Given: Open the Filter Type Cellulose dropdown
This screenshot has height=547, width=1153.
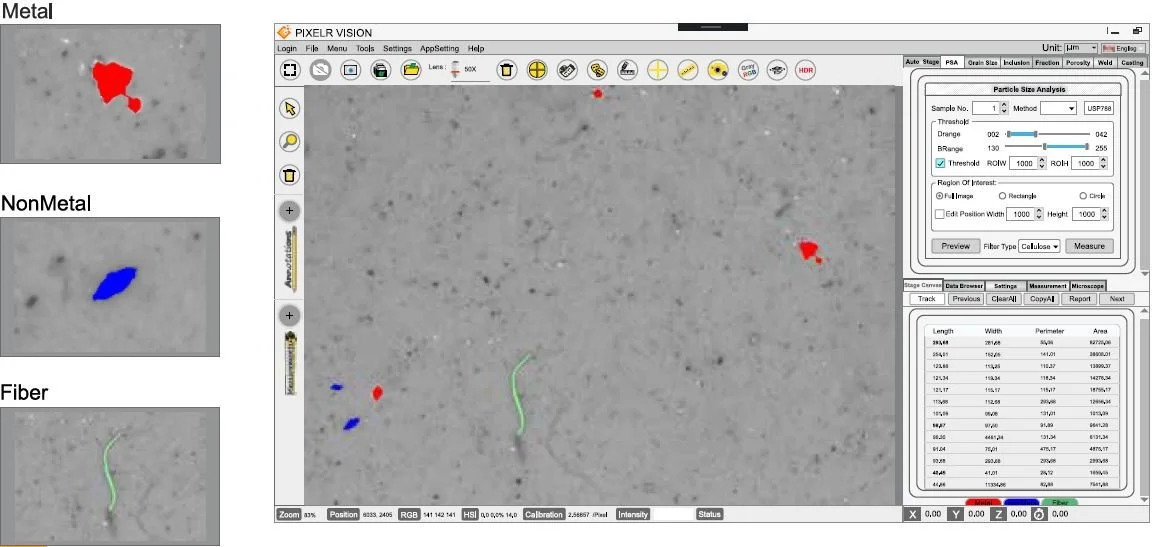Looking at the screenshot, I should point(1039,246).
